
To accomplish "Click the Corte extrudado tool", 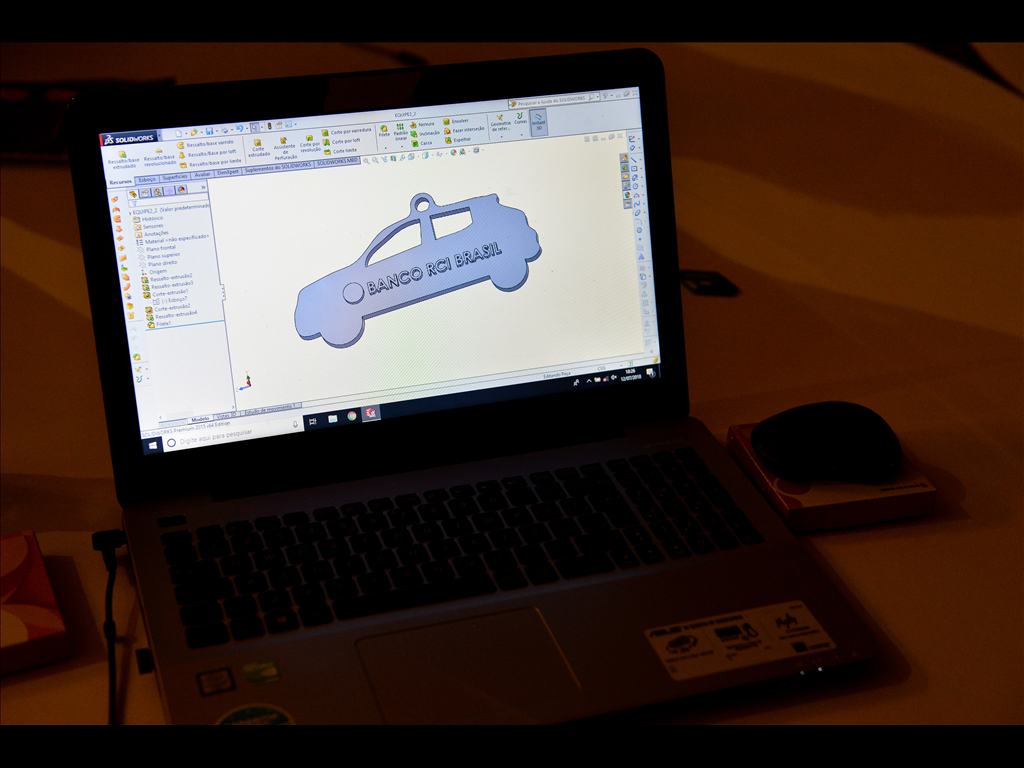I will 258,147.
